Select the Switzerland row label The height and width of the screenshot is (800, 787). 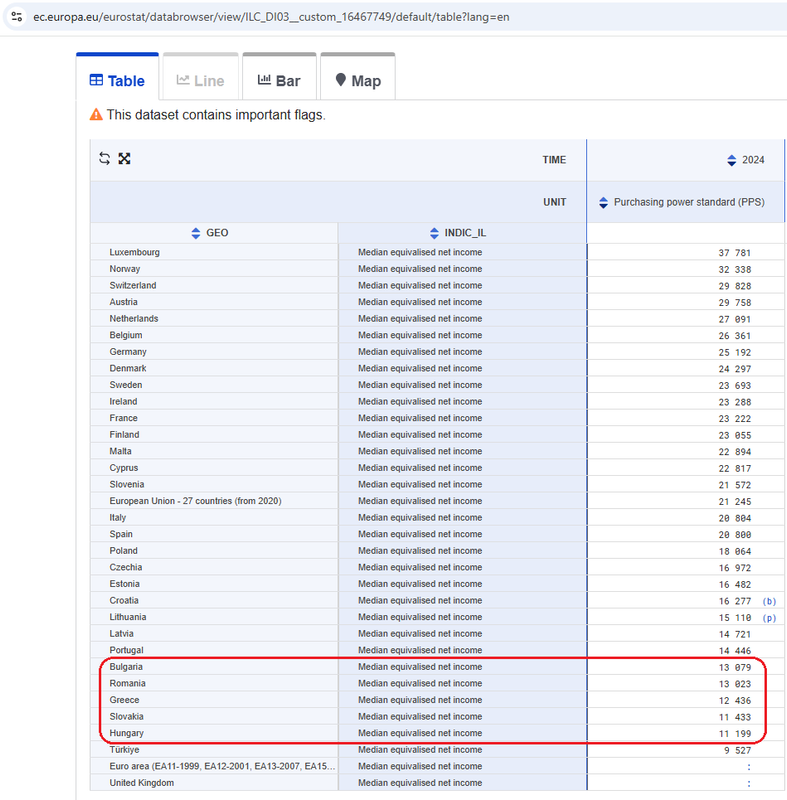click(x=133, y=285)
